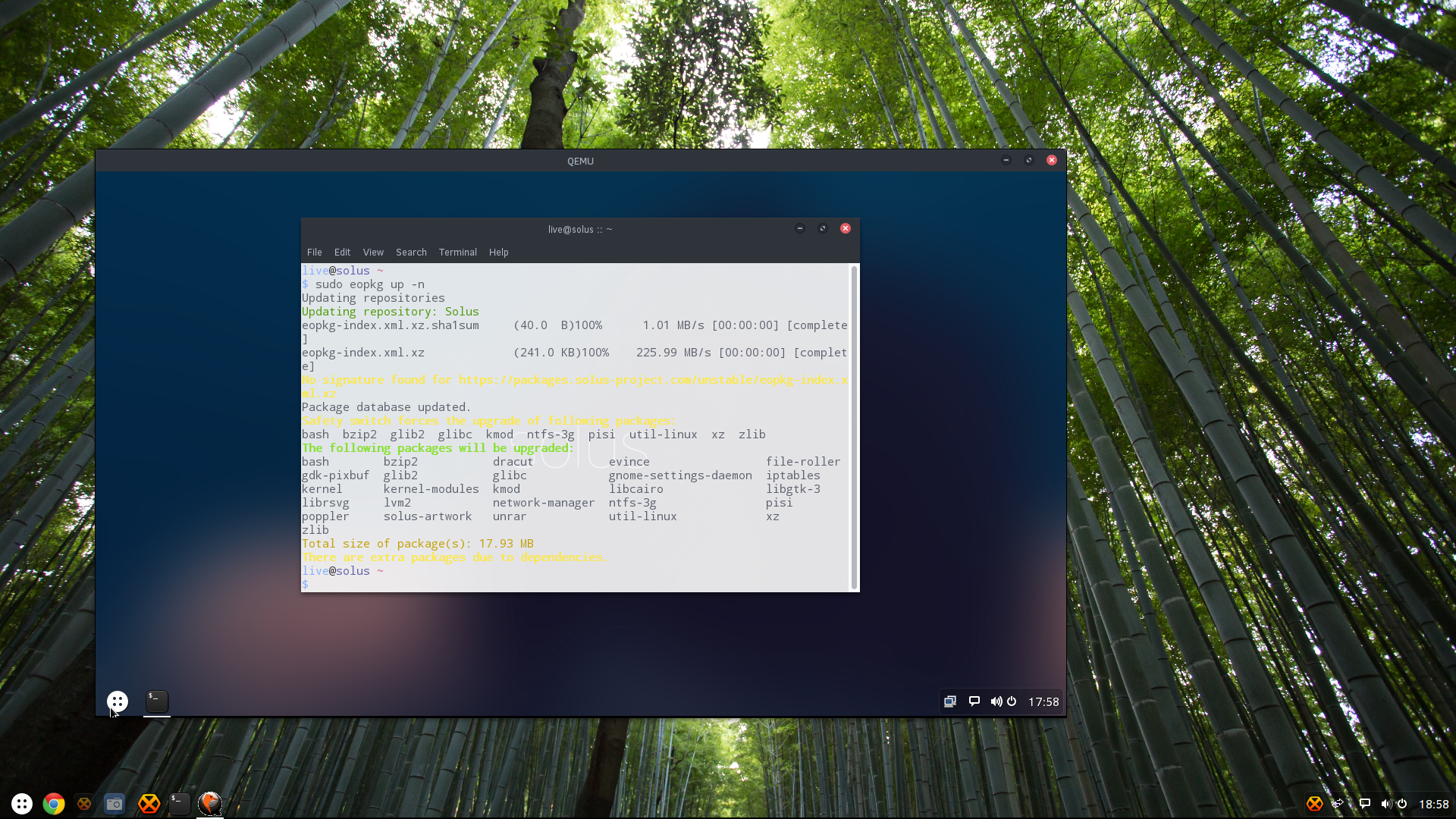This screenshot has height=819, width=1456.
Task: Click the 'sudo eopkg up -n' command text
Action: (370, 284)
